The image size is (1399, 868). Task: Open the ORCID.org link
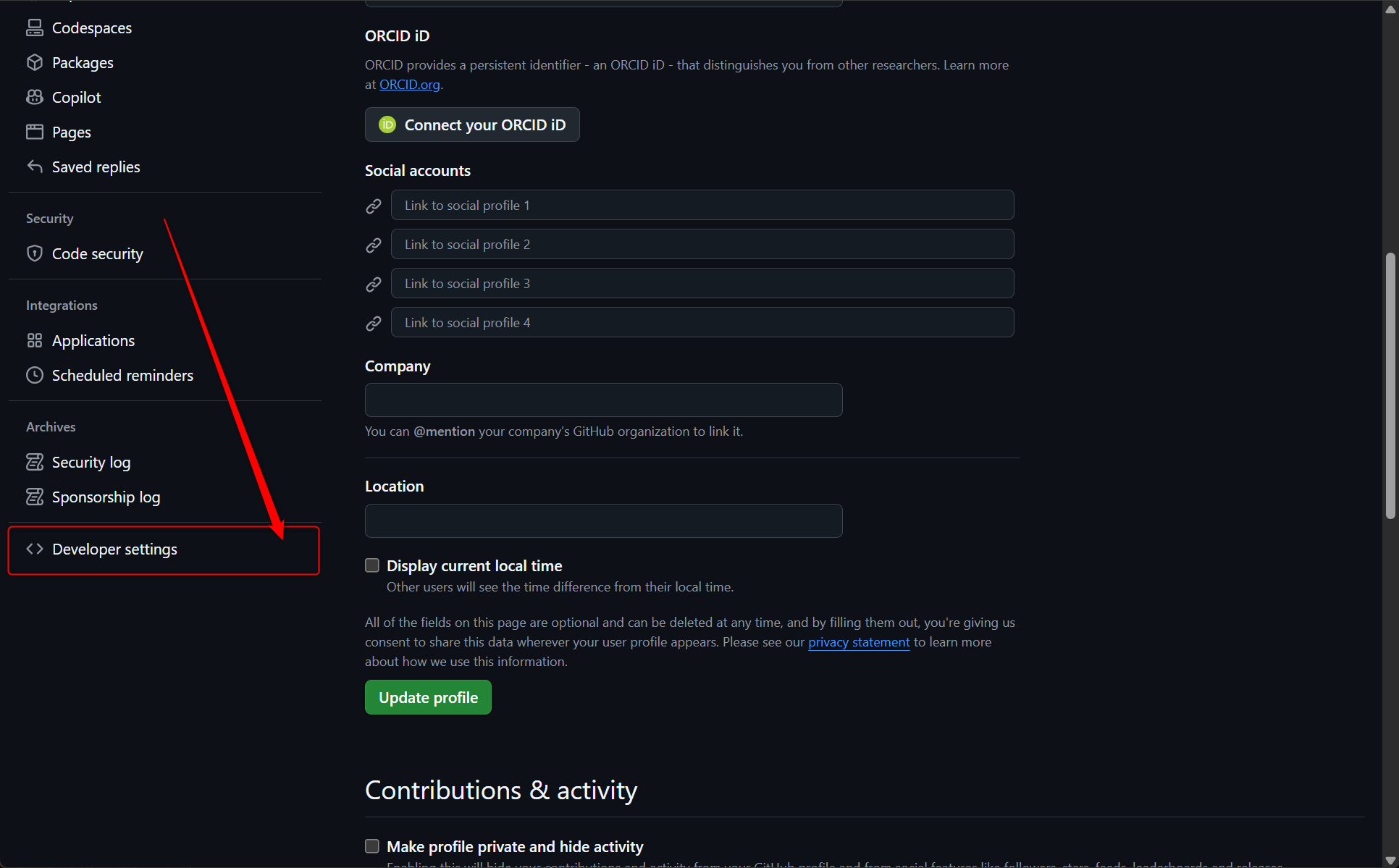pyautogui.click(x=409, y=84)
